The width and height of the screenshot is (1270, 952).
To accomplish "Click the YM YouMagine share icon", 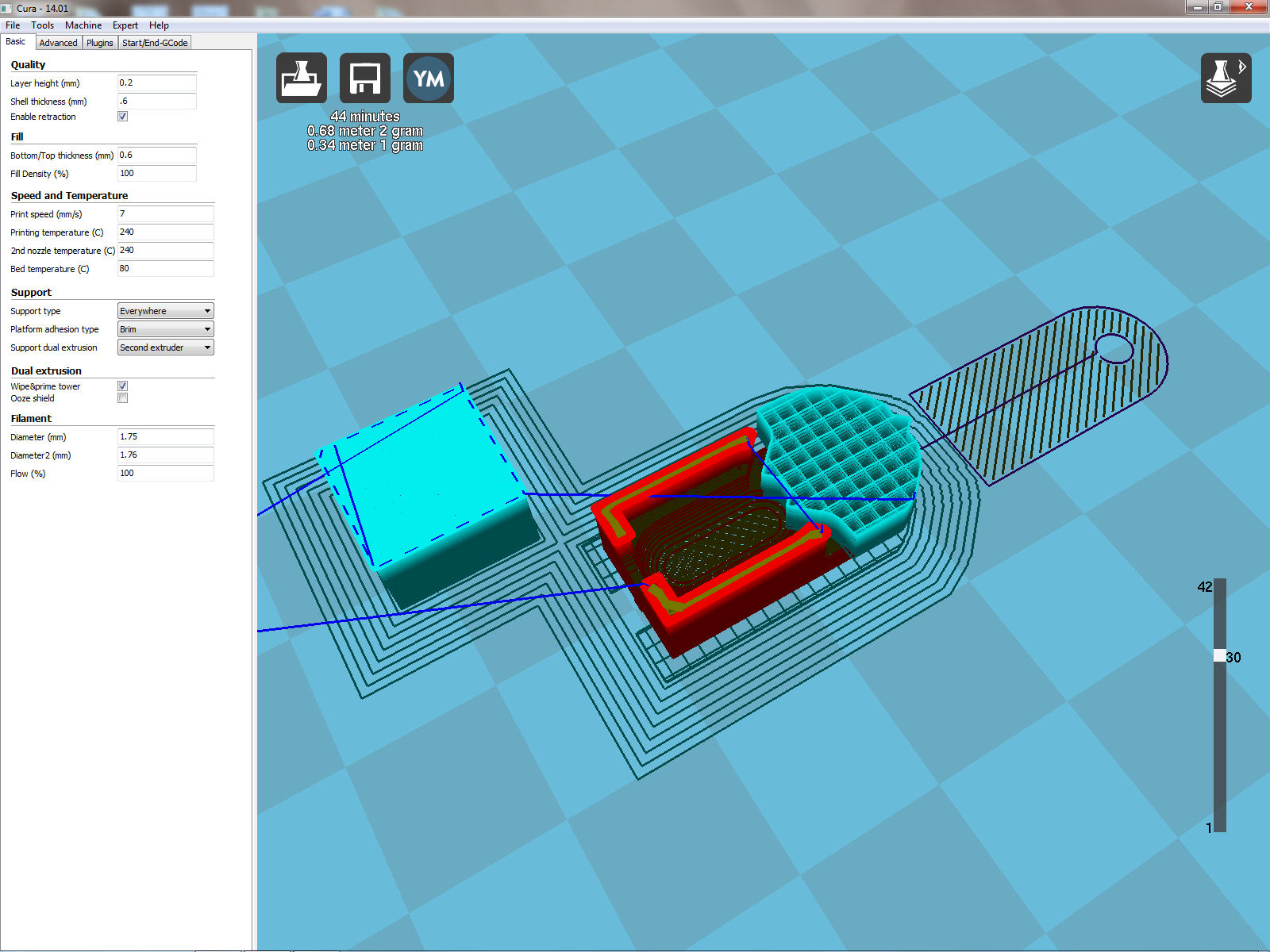I will click(x=429, y=78).
